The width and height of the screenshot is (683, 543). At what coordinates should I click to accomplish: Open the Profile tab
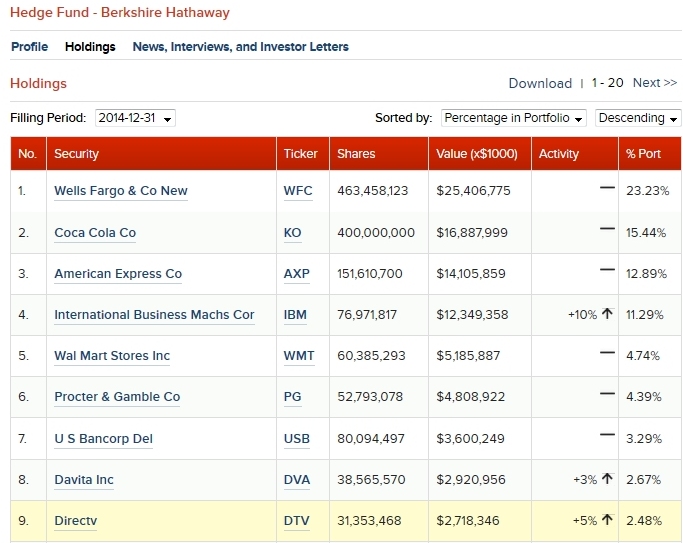pyautogui.click(x=30, y=47)
